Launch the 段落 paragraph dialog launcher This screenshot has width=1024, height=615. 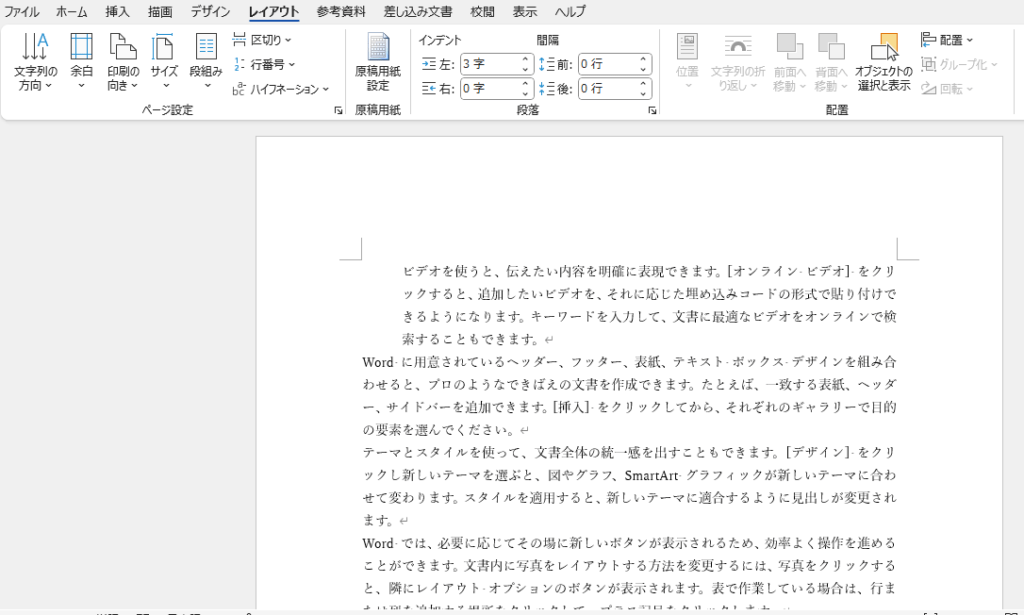pos(652,110)
